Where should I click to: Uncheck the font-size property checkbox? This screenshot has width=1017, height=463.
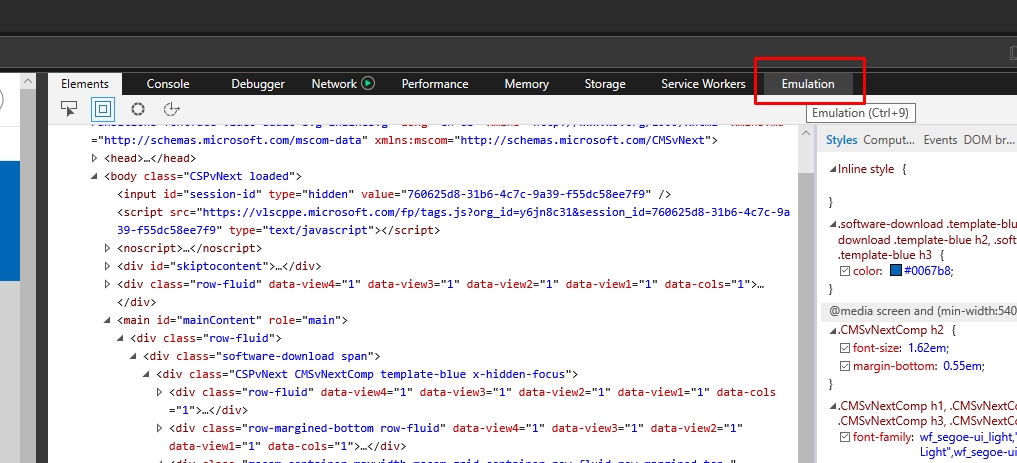844,348
